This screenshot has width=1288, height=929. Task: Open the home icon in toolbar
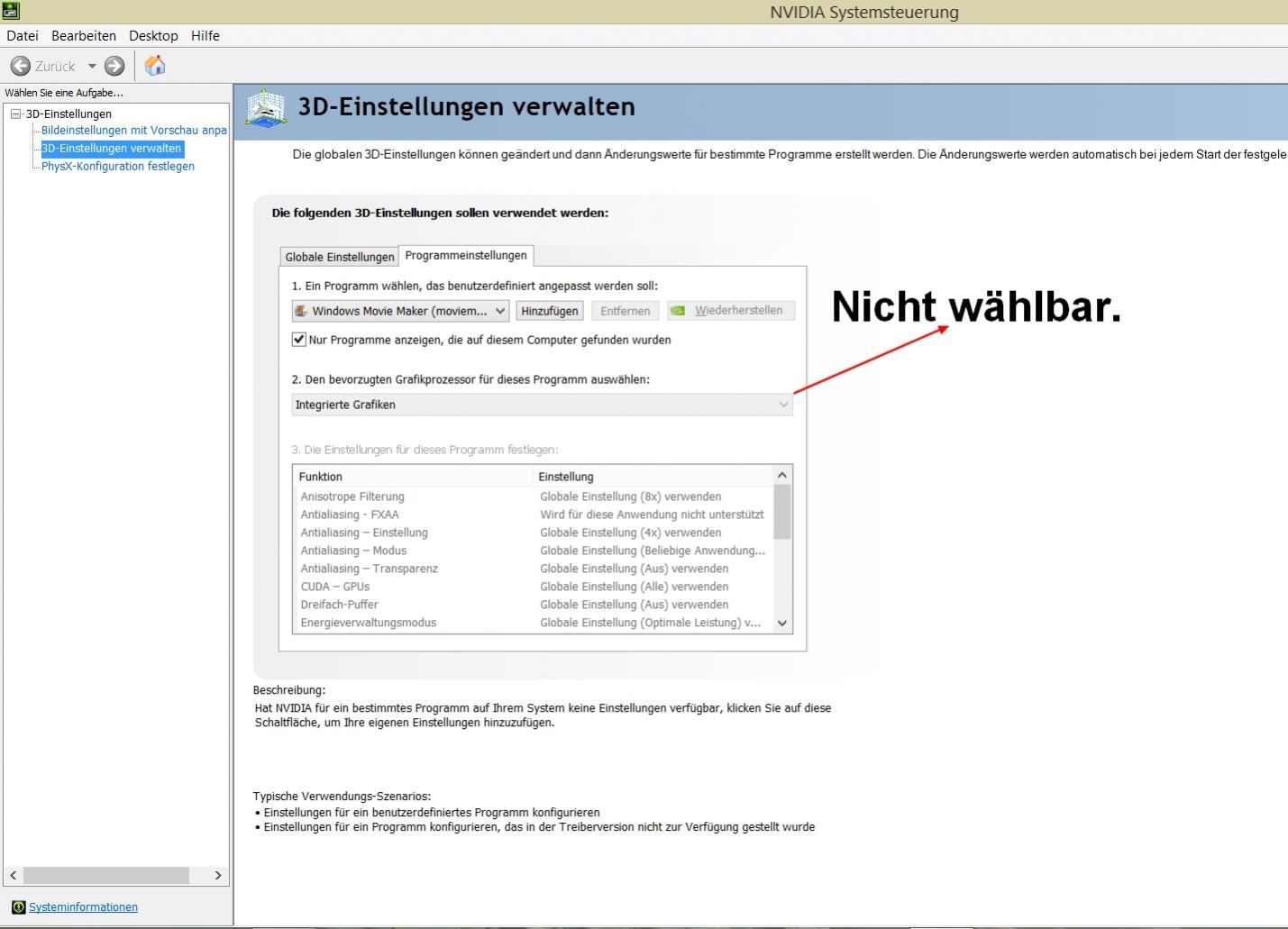155,66
